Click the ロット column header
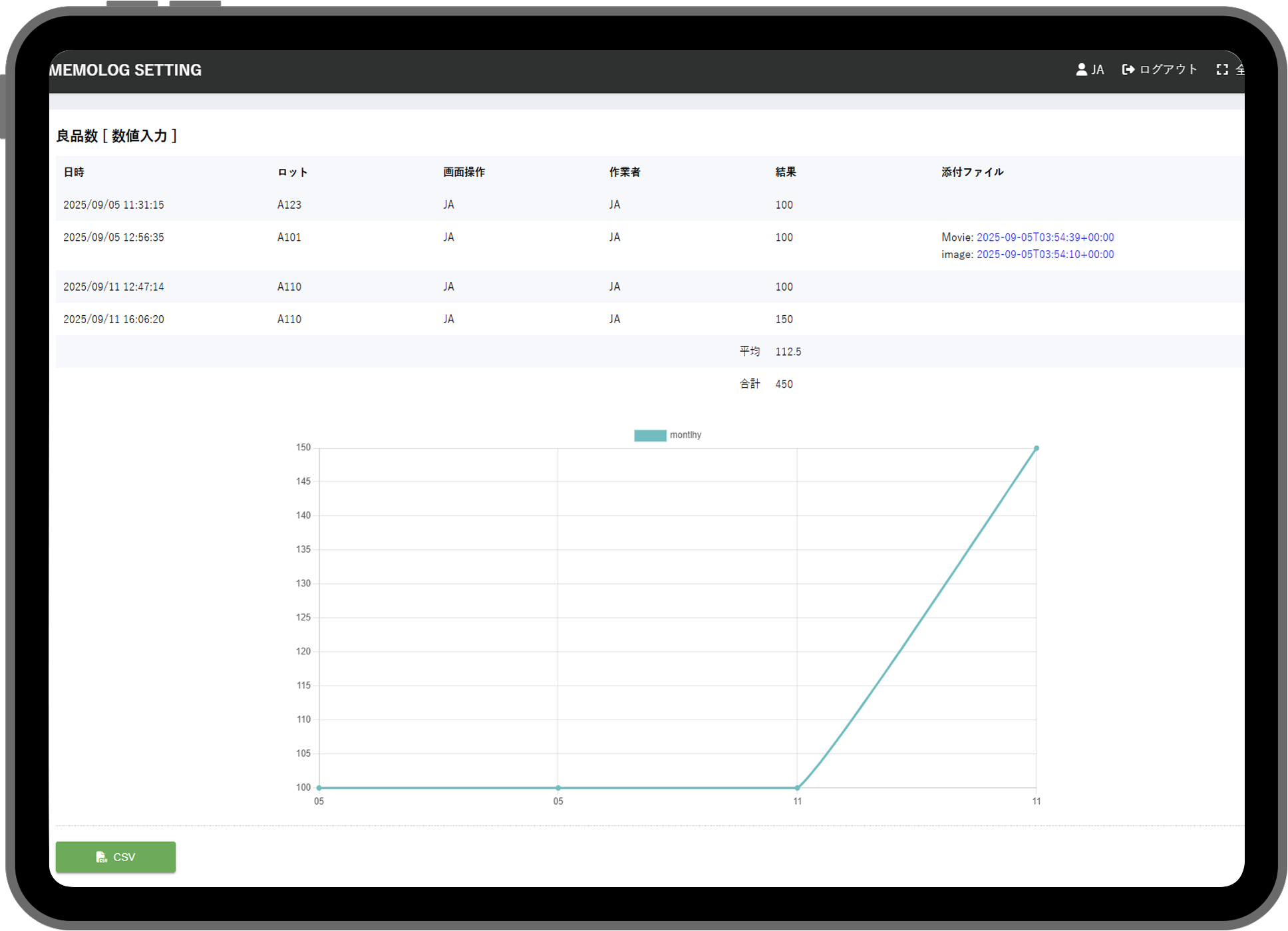Viewport: 1288px width, 931px height. (x=292, y=172)
